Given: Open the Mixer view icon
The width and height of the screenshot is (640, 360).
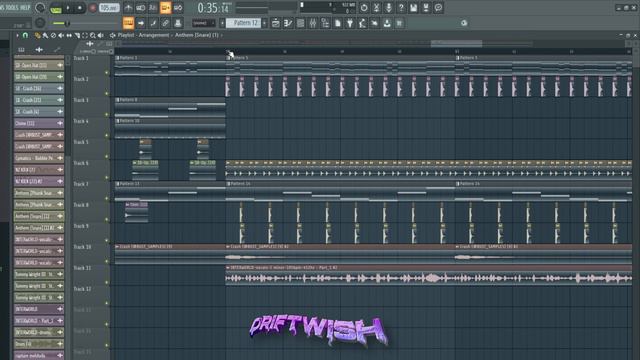Looking at the screenshot, I should (x=313, y=23).
